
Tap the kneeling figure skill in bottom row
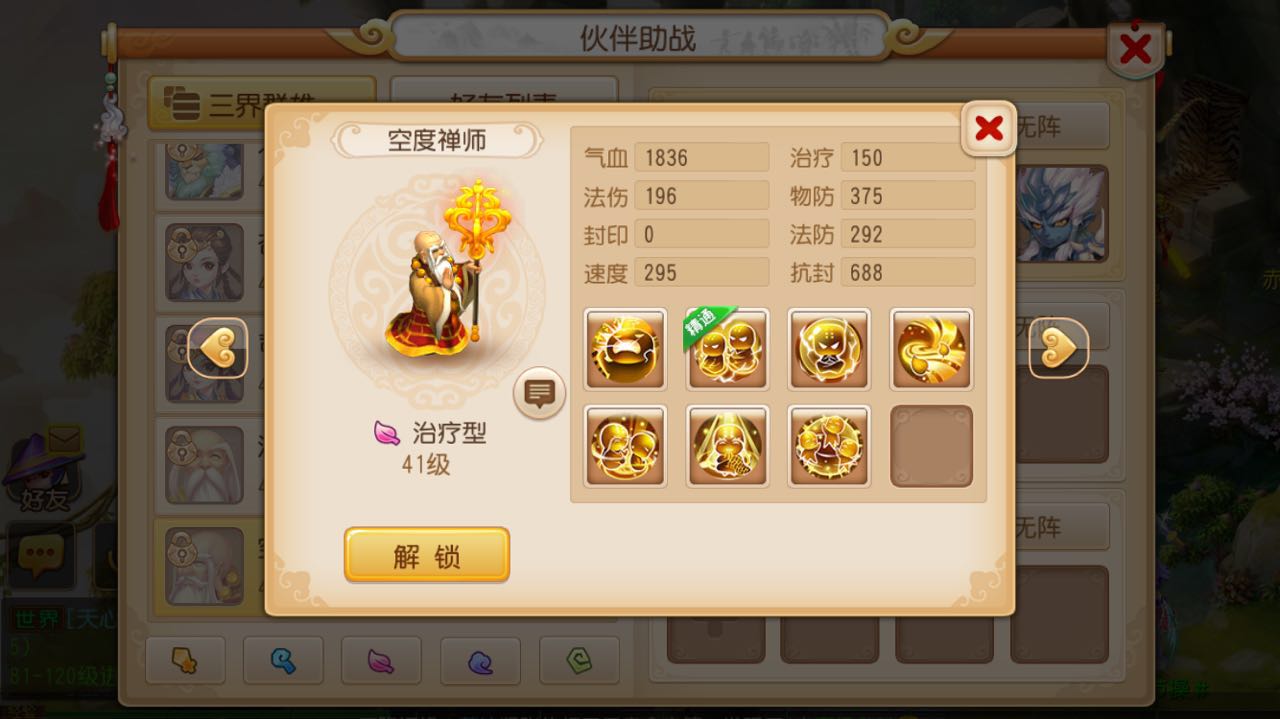pyautogui.click(x=727, y=446)
